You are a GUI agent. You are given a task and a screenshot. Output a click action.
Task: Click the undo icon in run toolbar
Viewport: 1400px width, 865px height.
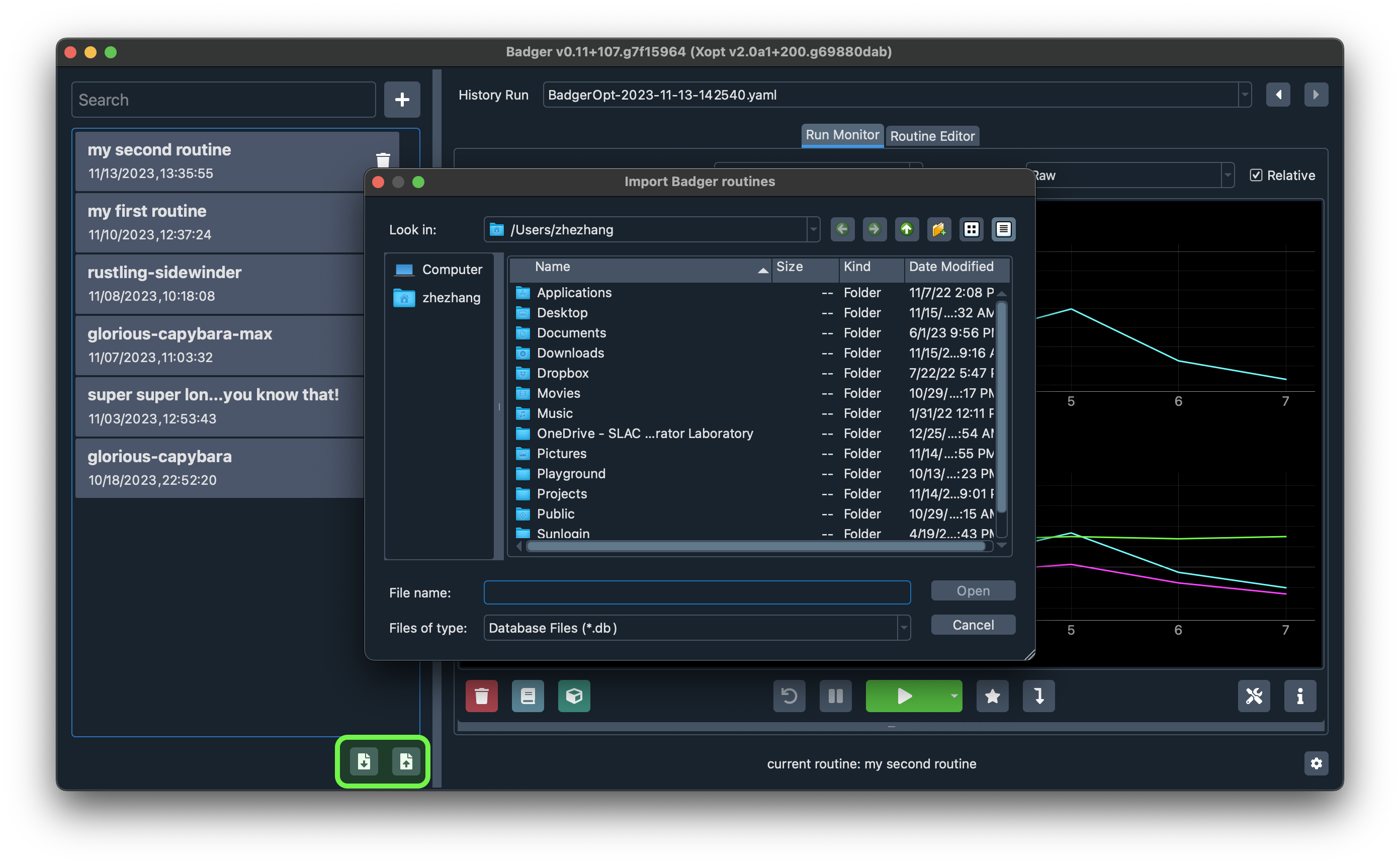pyautogui.click(x=789, y=695)
